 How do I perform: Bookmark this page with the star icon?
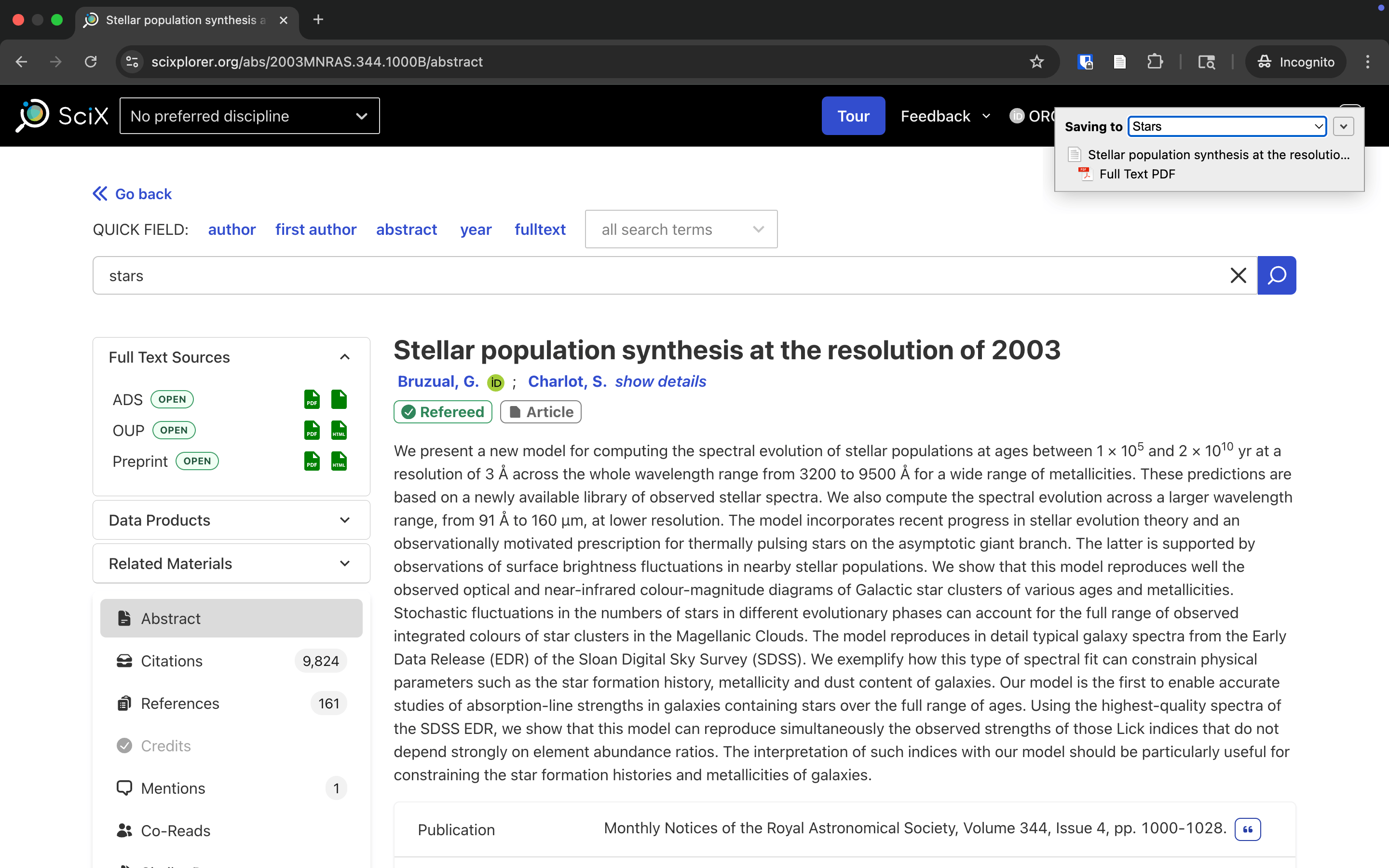[1036, 62]
